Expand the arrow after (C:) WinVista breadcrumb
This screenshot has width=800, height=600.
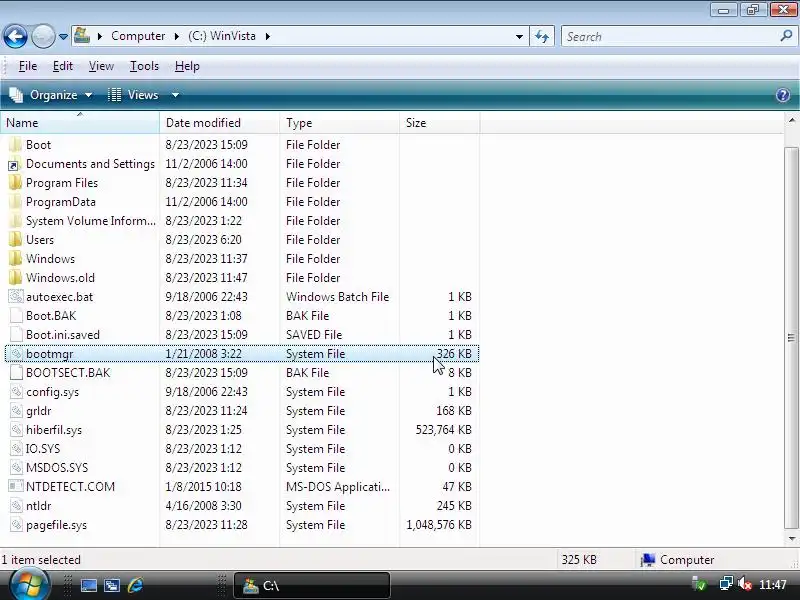[x=267, y=36]
